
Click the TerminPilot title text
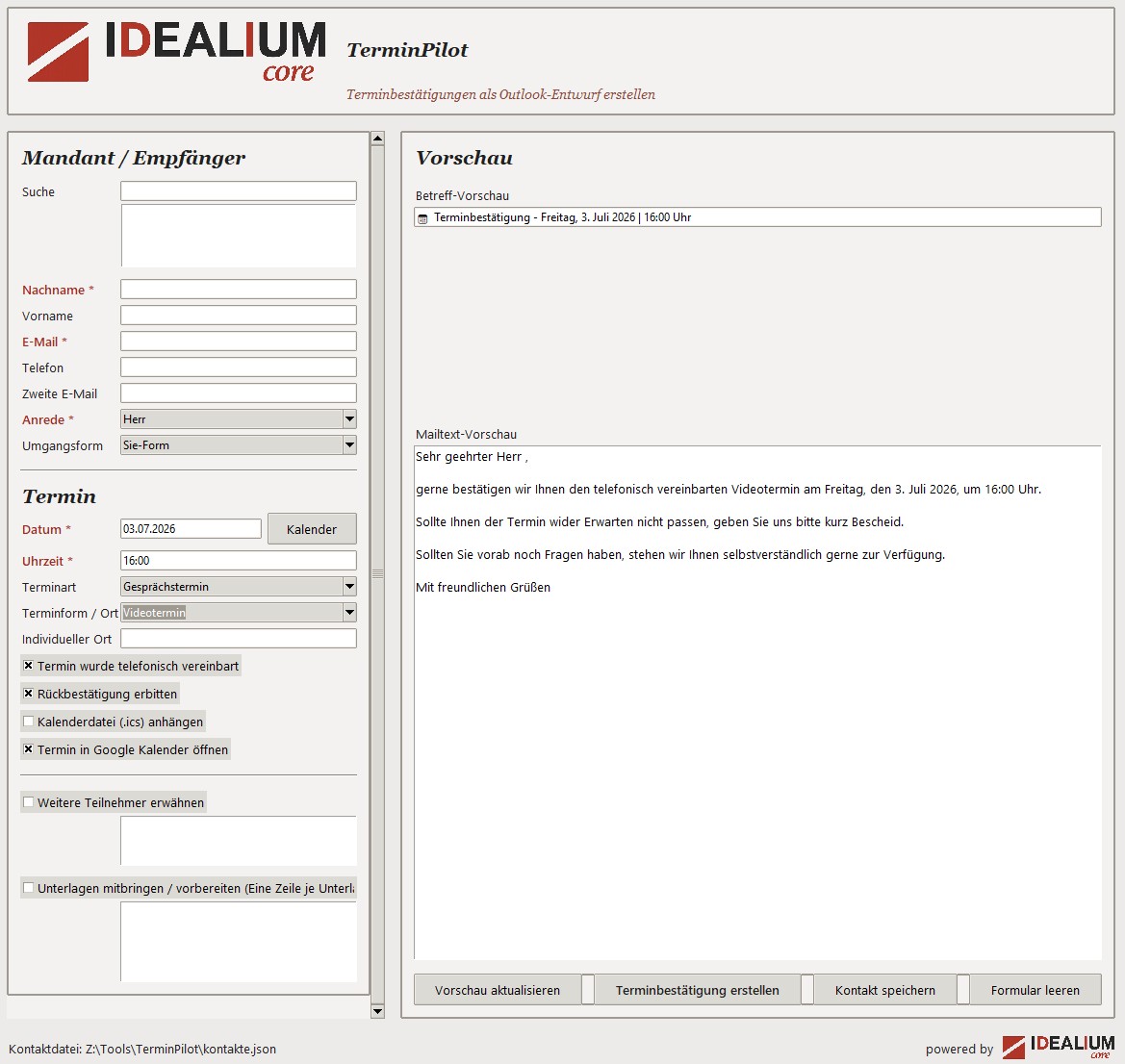coord(407,49)
